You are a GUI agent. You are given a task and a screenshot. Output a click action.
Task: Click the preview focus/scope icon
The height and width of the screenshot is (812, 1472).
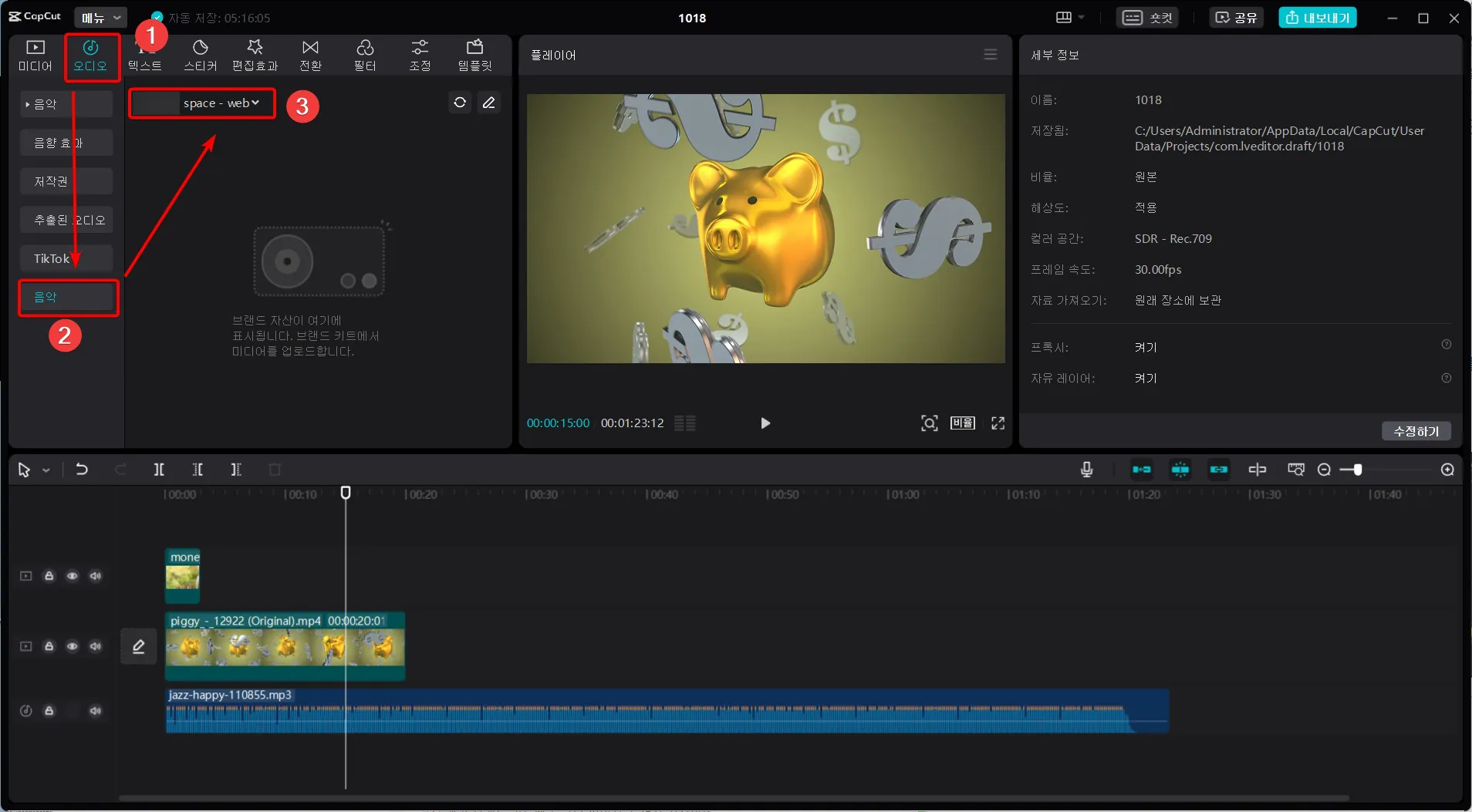pyautogui.click(x=930, y=423)
